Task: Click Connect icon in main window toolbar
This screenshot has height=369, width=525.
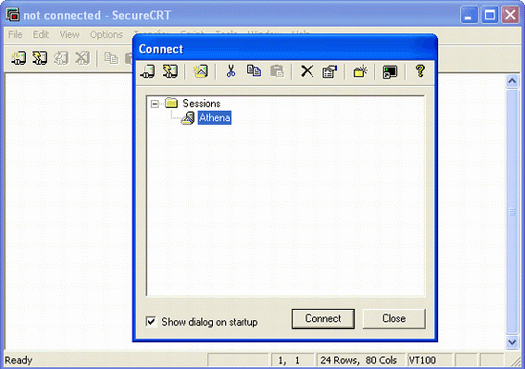Action: (x=18, y=58)
